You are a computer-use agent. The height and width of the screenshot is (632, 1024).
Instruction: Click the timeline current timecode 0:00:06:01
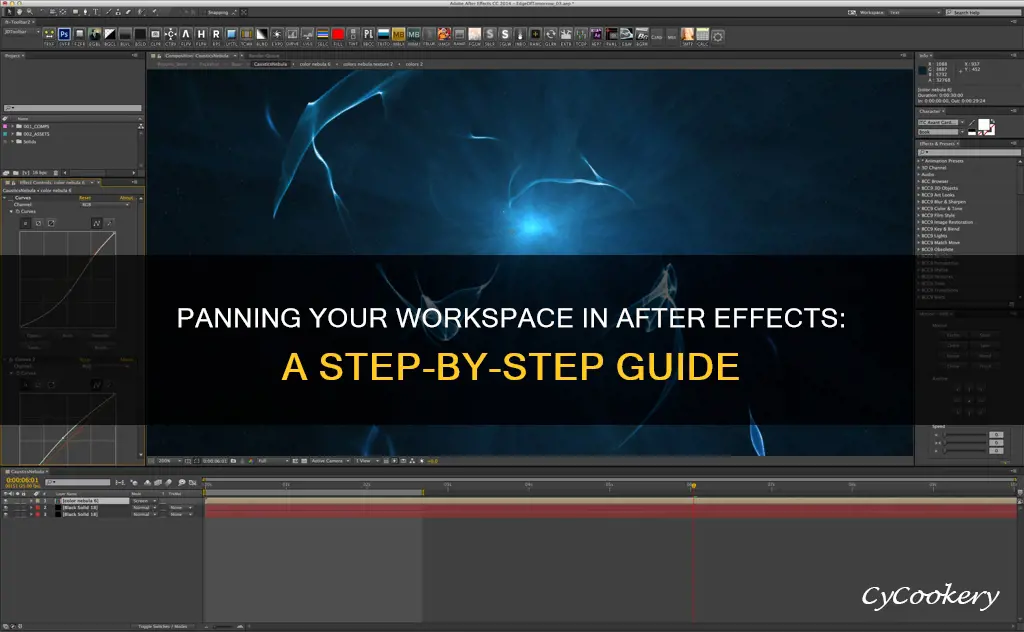pyautogui.click(x=22, y=480)
